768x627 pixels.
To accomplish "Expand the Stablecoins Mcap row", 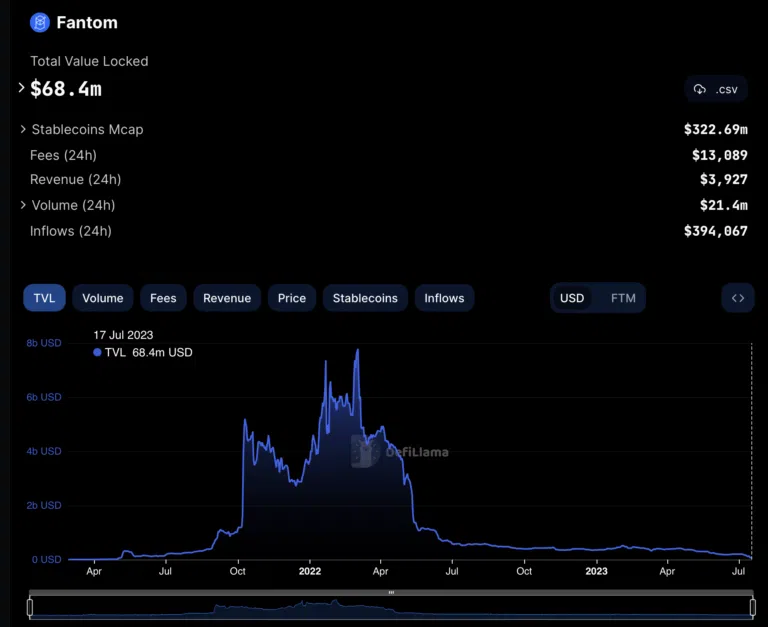I will (x=23, y=130).
